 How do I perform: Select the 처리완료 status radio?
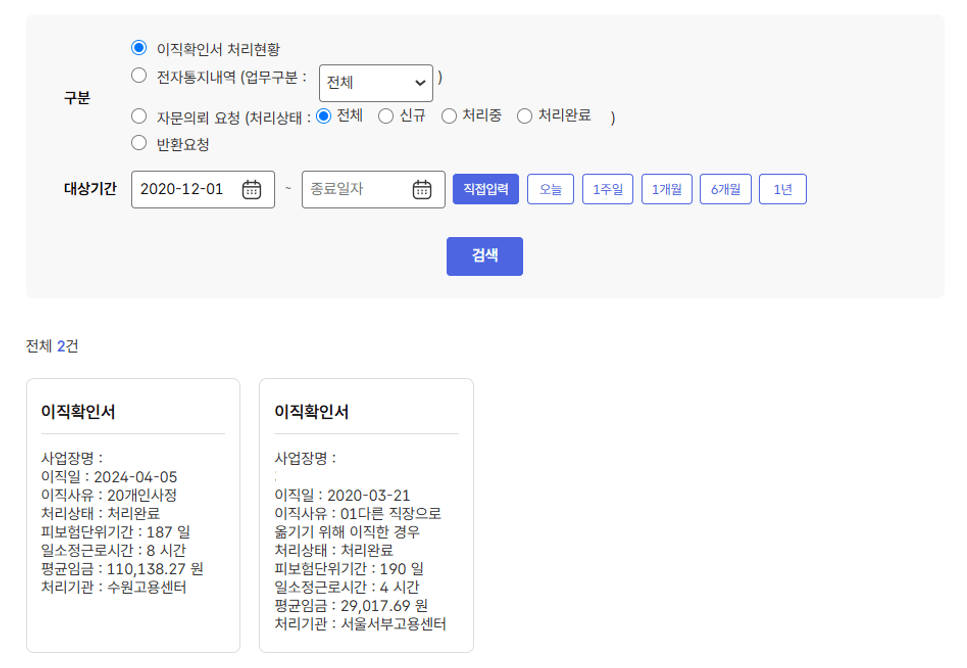[524, 116]
